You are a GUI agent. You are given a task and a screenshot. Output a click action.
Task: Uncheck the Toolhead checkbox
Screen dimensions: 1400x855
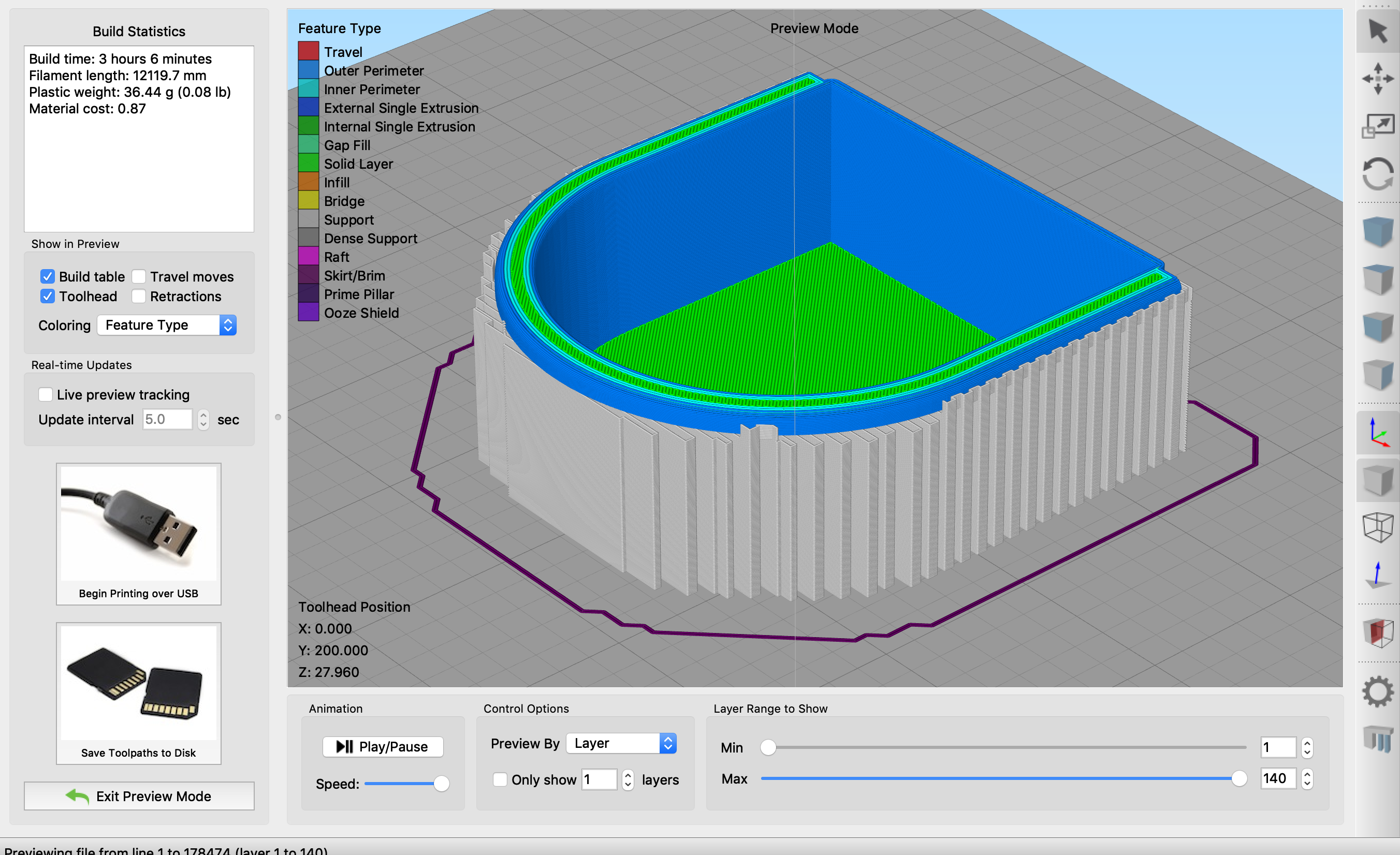pyautogui.click(x=48, y=297)
